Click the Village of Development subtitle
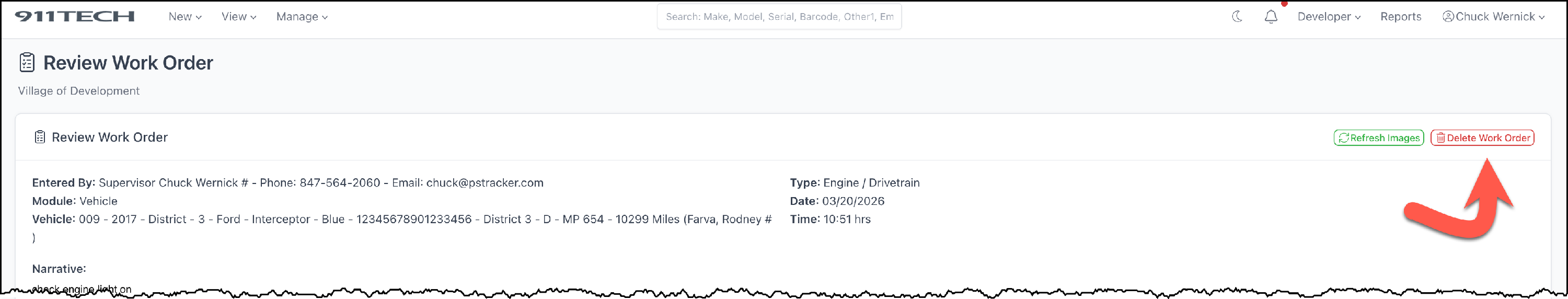 (x=78, y=91)
